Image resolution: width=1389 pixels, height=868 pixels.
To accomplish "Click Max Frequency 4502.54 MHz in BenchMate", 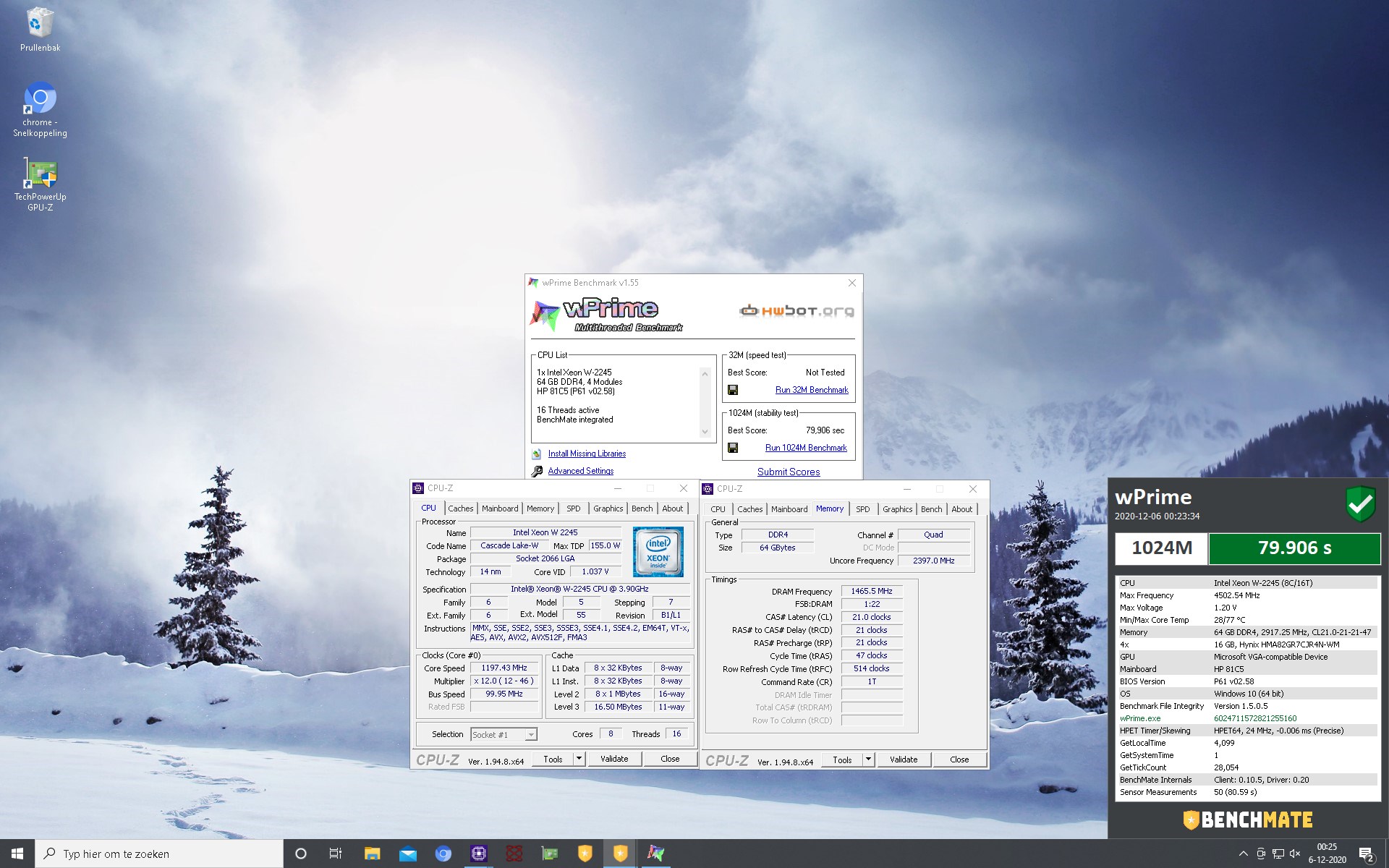I will point(1247,595).
